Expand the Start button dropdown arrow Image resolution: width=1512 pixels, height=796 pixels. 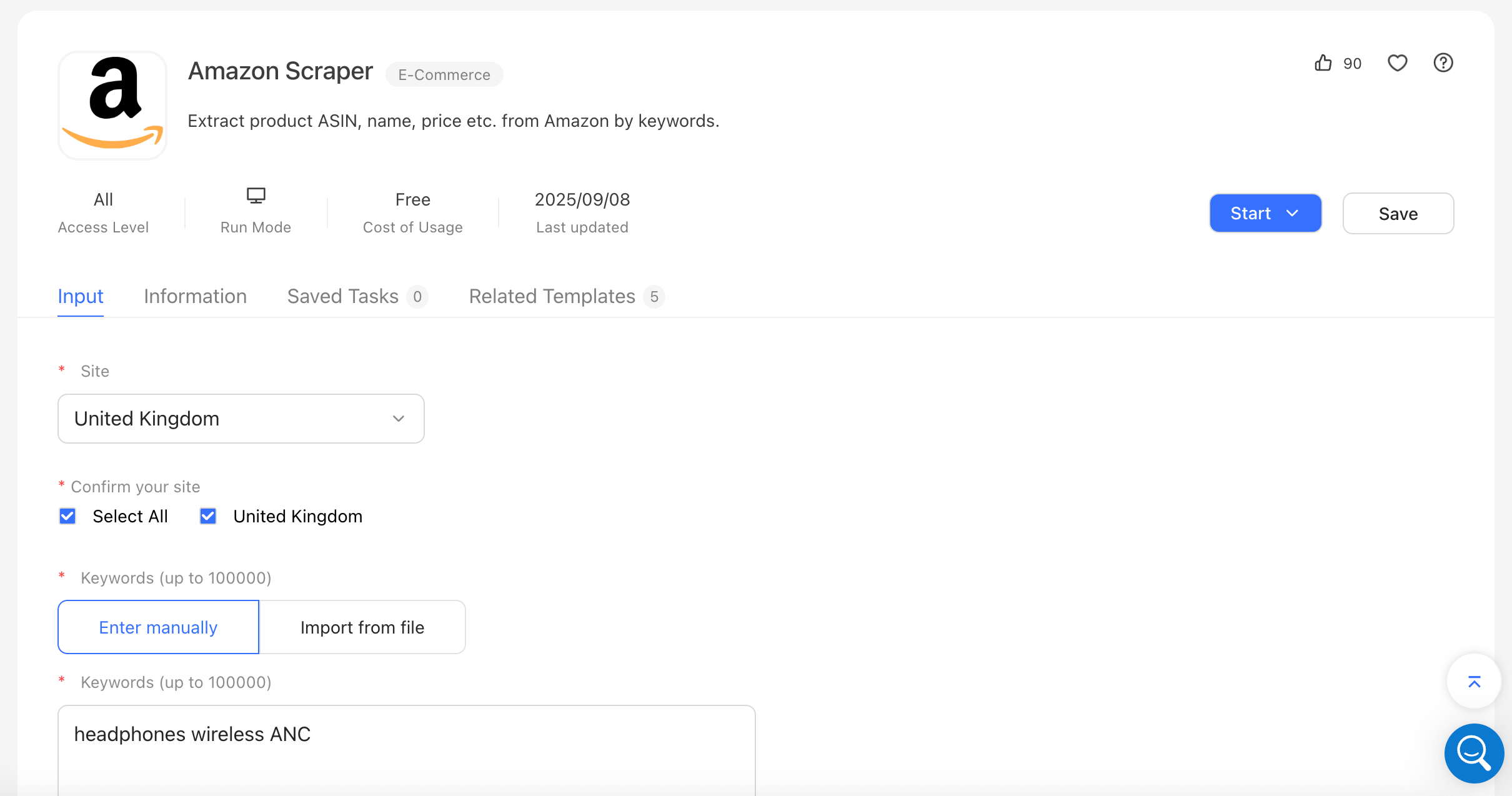coord(1292,213)
